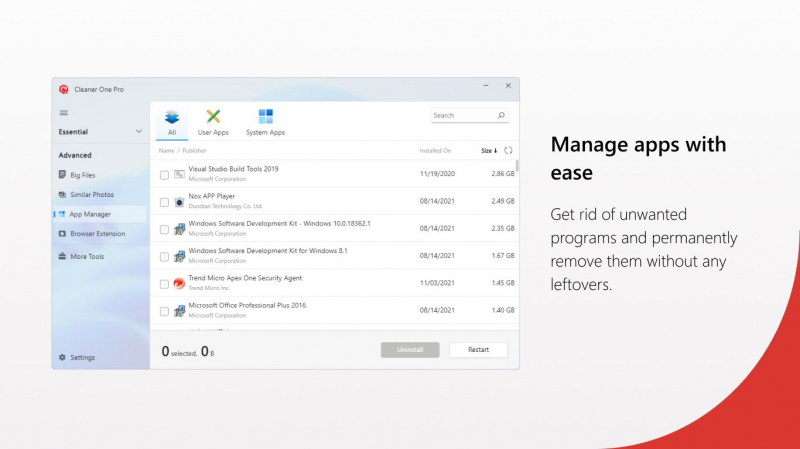The height and width of the screenshot is (449, 800).
Task: Click the 11/03/2021 install date
Action: click(x=437, y=283)
